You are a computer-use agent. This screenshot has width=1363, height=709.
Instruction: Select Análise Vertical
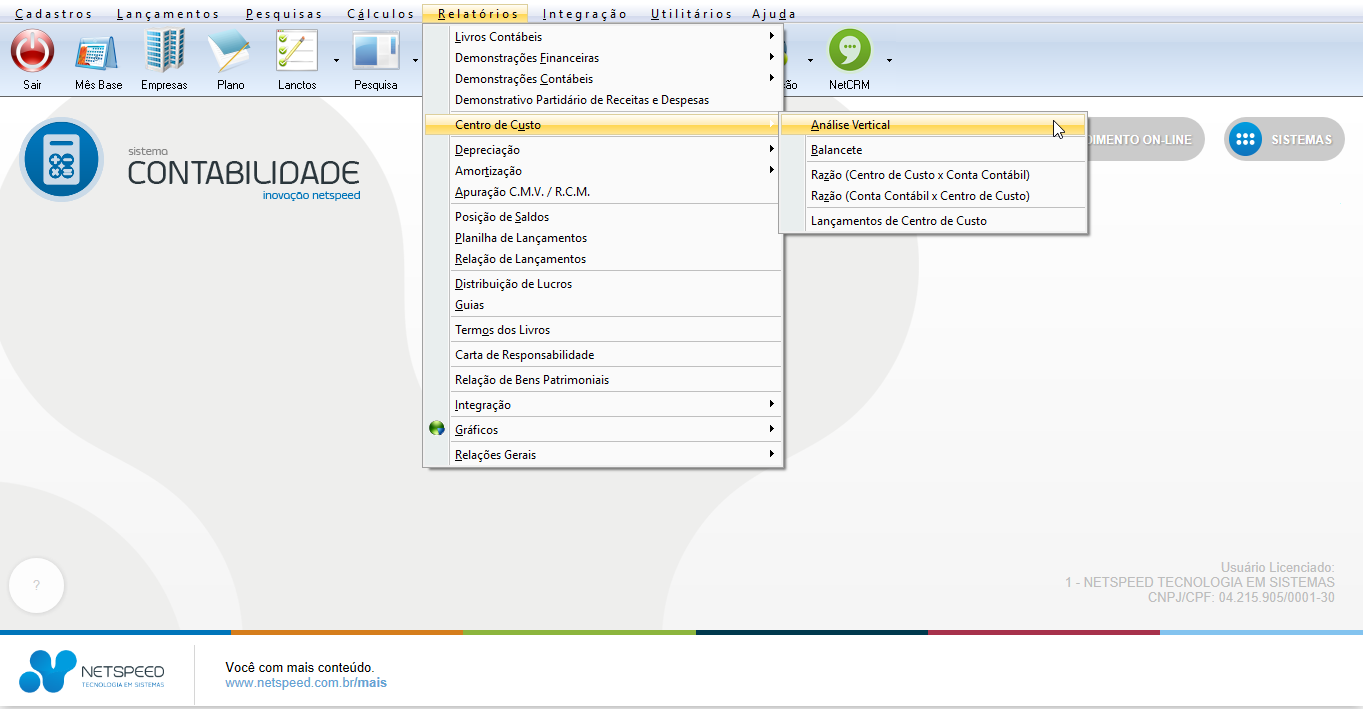933,125
